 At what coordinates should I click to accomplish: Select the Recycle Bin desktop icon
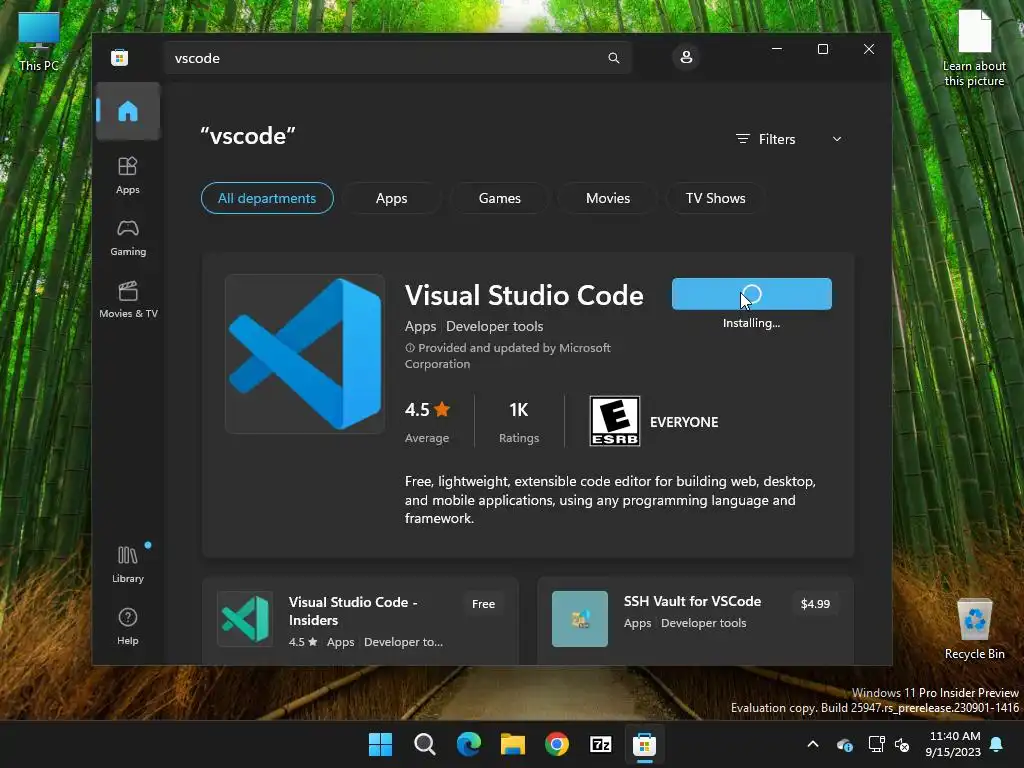[x=974, y=629]
